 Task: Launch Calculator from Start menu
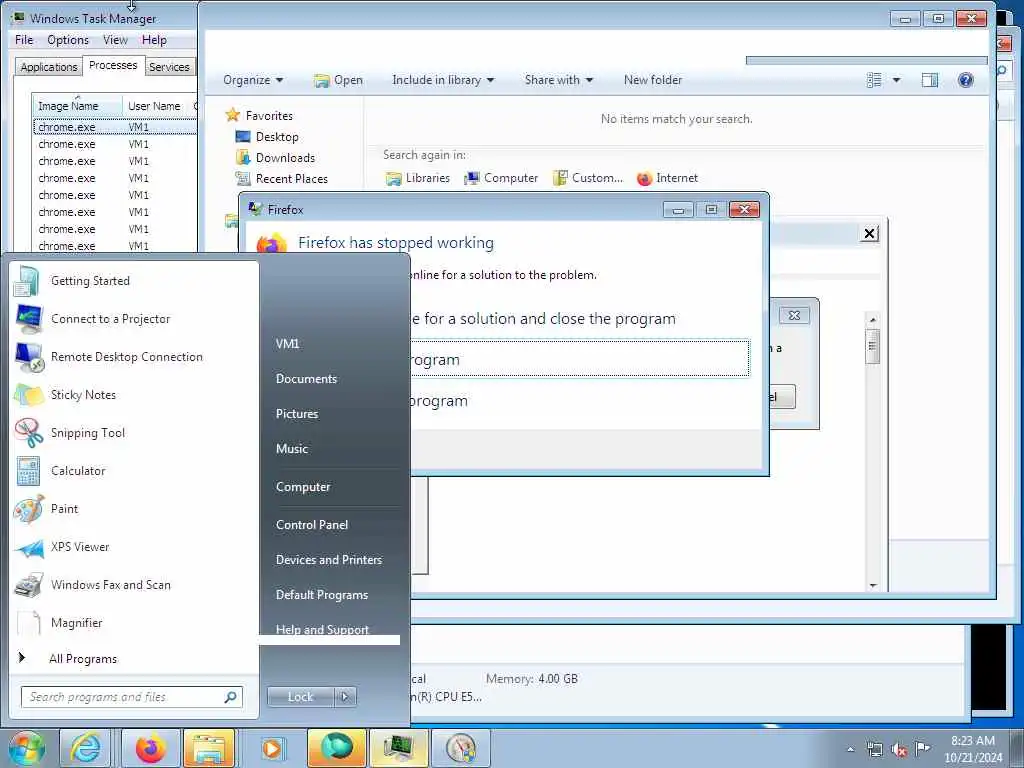tap(78, 470)
